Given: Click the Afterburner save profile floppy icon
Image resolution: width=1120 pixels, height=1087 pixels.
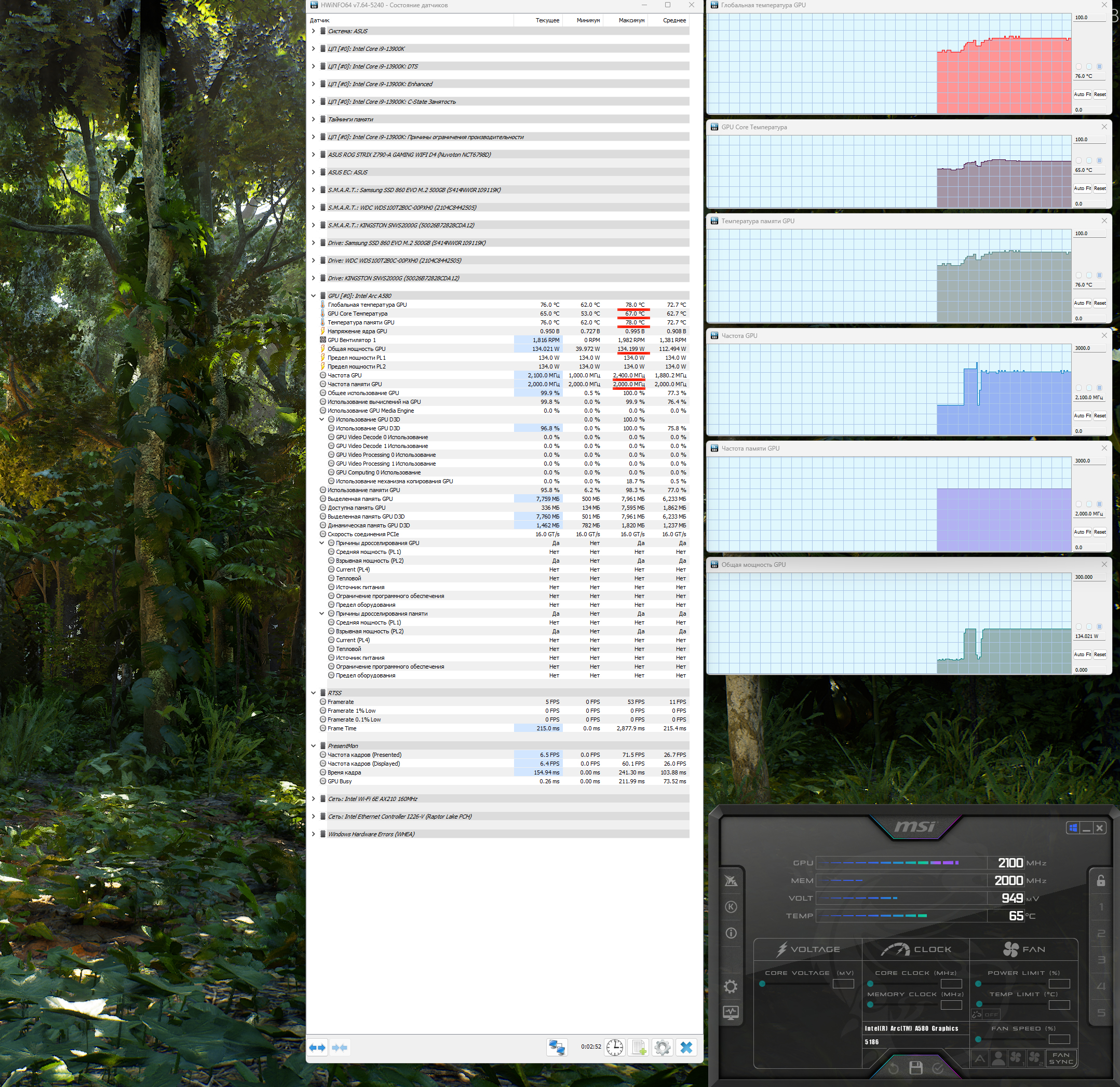Looking at the screenshot, I should pos(915,1068).
